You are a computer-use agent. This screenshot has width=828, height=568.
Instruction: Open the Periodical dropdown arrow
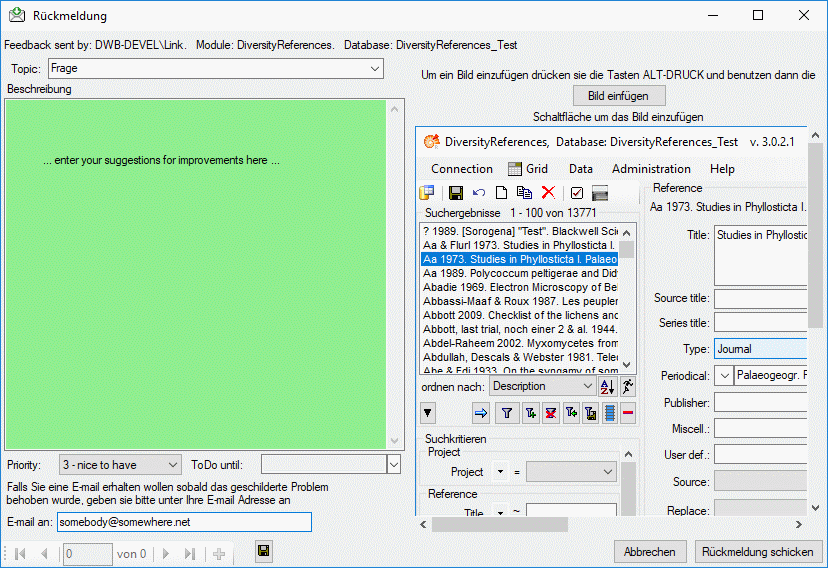[x=724, y=376]
